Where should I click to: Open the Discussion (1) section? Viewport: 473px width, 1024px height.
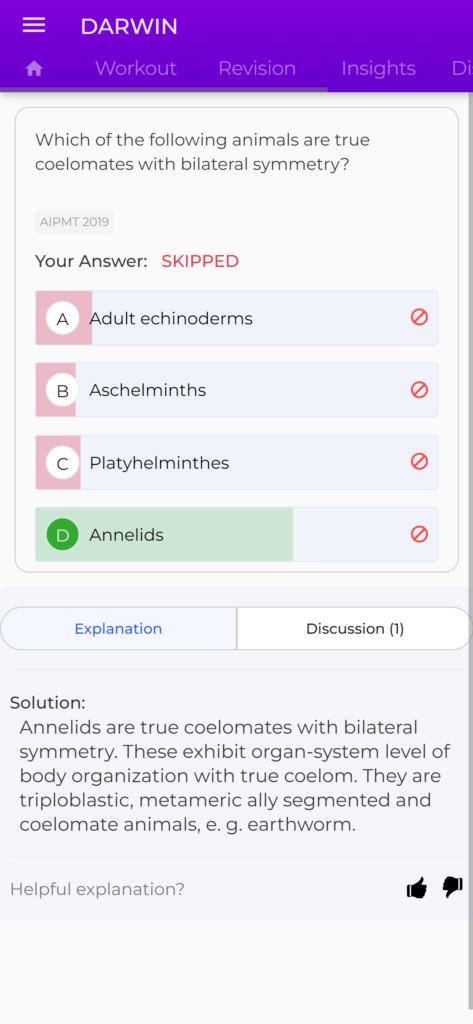[x=355, y=628]
